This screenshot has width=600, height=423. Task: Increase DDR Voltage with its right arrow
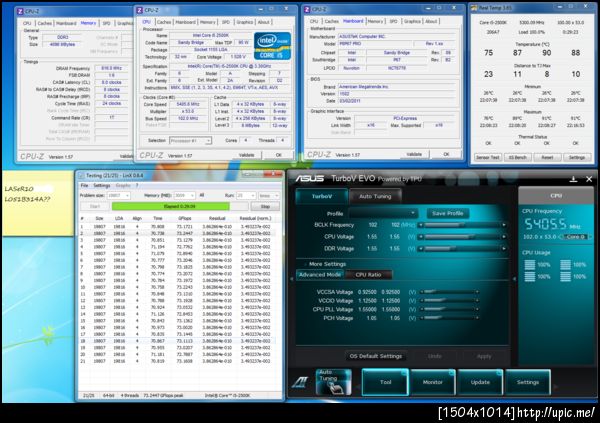click(x=504, y=249)
